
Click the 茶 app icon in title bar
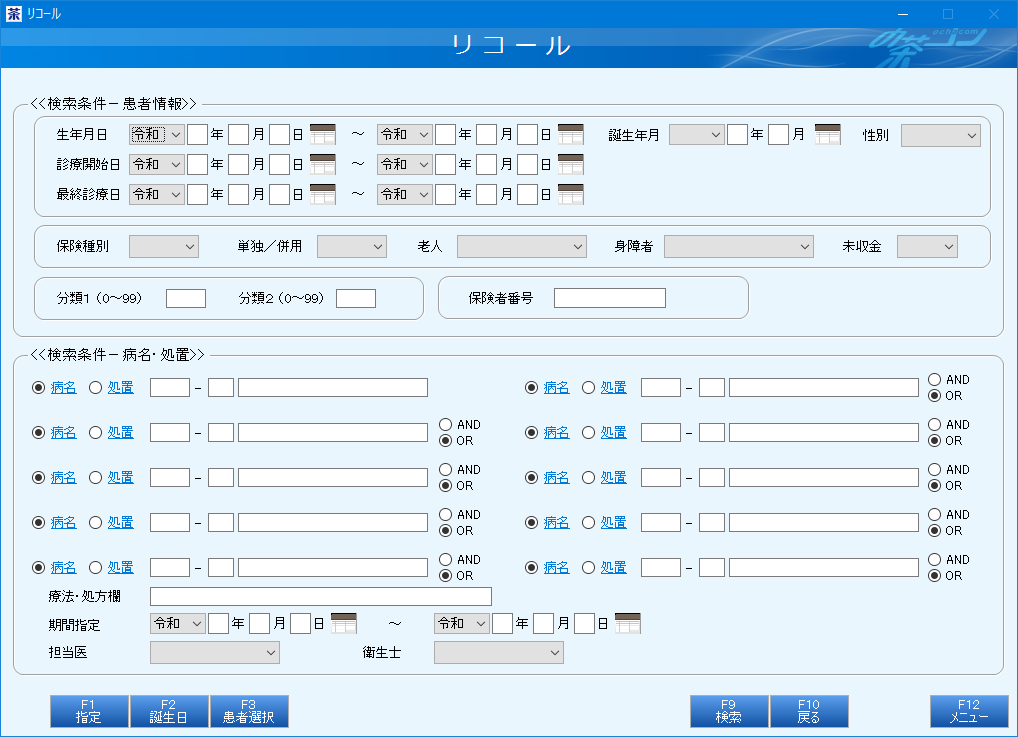click(14, 14)
